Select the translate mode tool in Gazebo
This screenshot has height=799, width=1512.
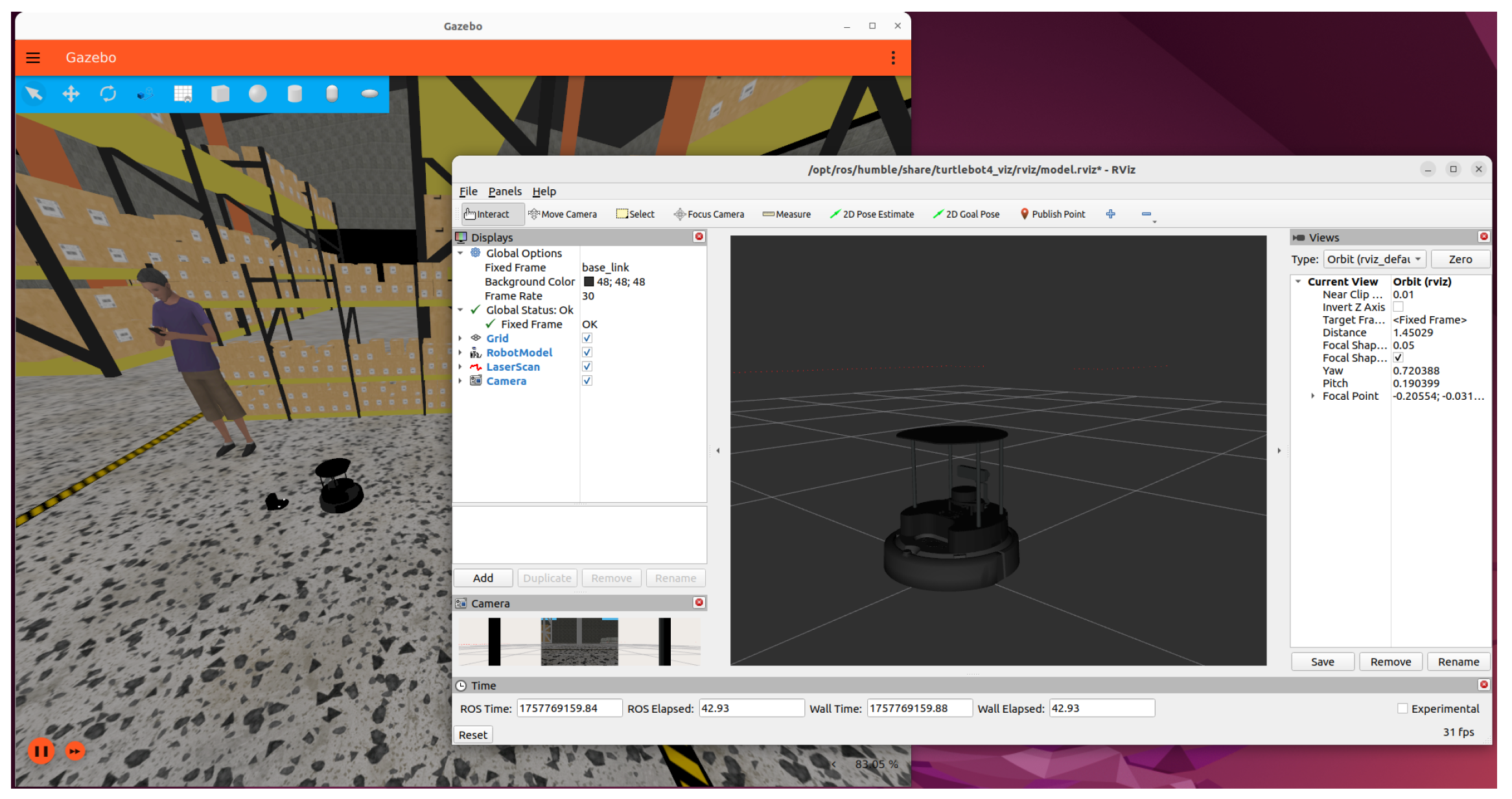tap(71, 94)
